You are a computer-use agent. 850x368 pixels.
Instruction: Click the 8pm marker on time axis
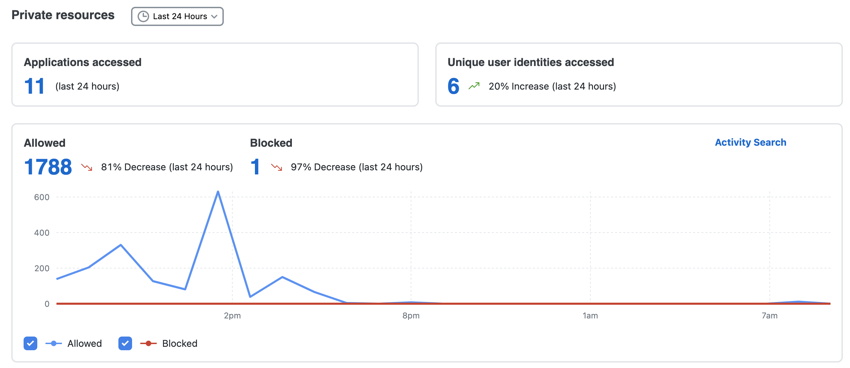[411, 316]
